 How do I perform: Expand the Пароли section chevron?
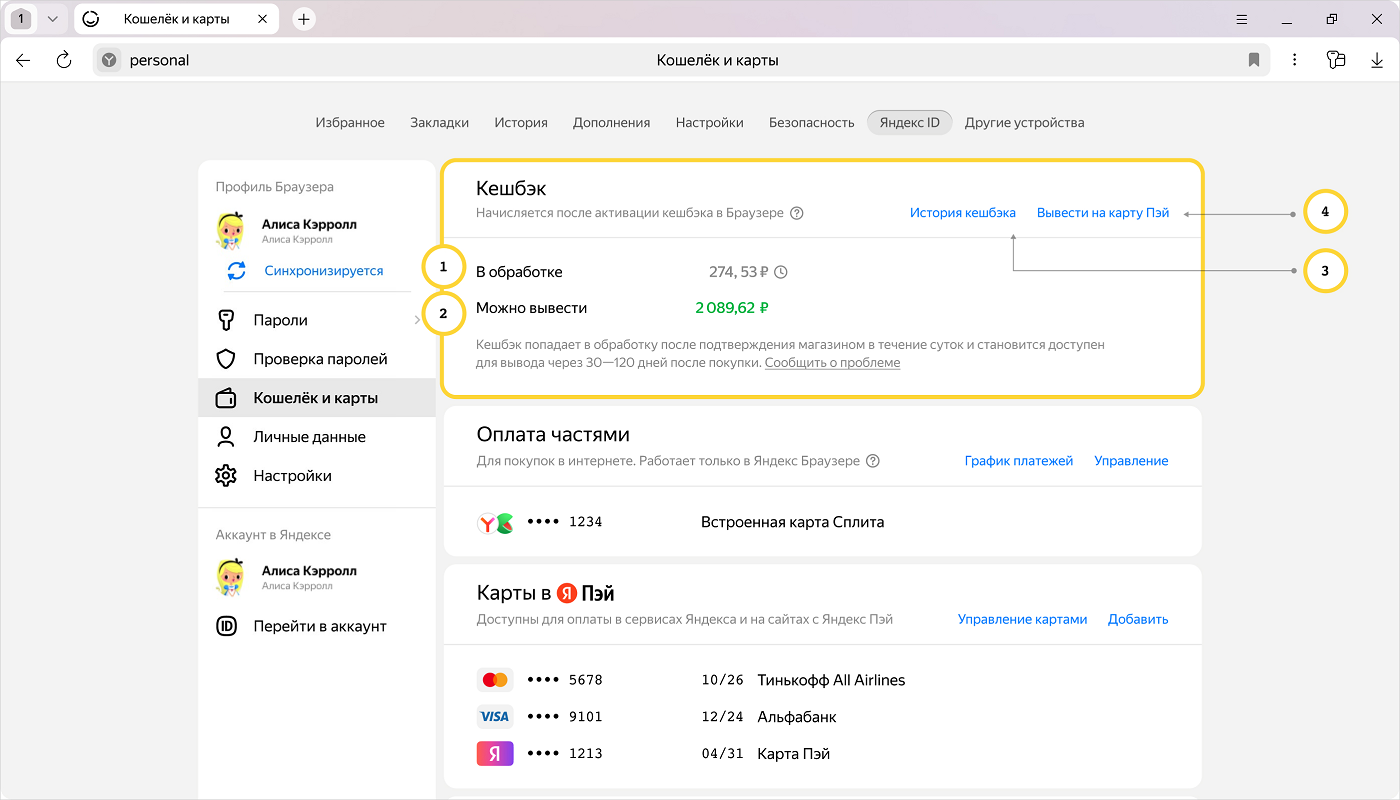tap(417, 320)
